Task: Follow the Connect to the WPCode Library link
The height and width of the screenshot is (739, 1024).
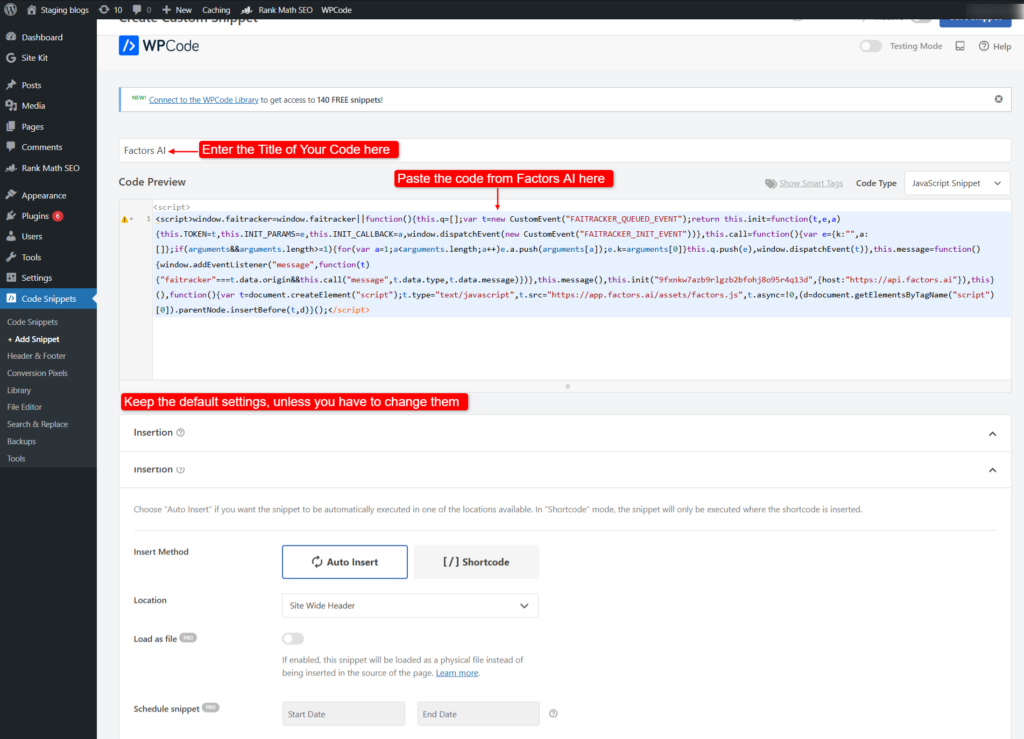Action: click(x=204, y=100)
